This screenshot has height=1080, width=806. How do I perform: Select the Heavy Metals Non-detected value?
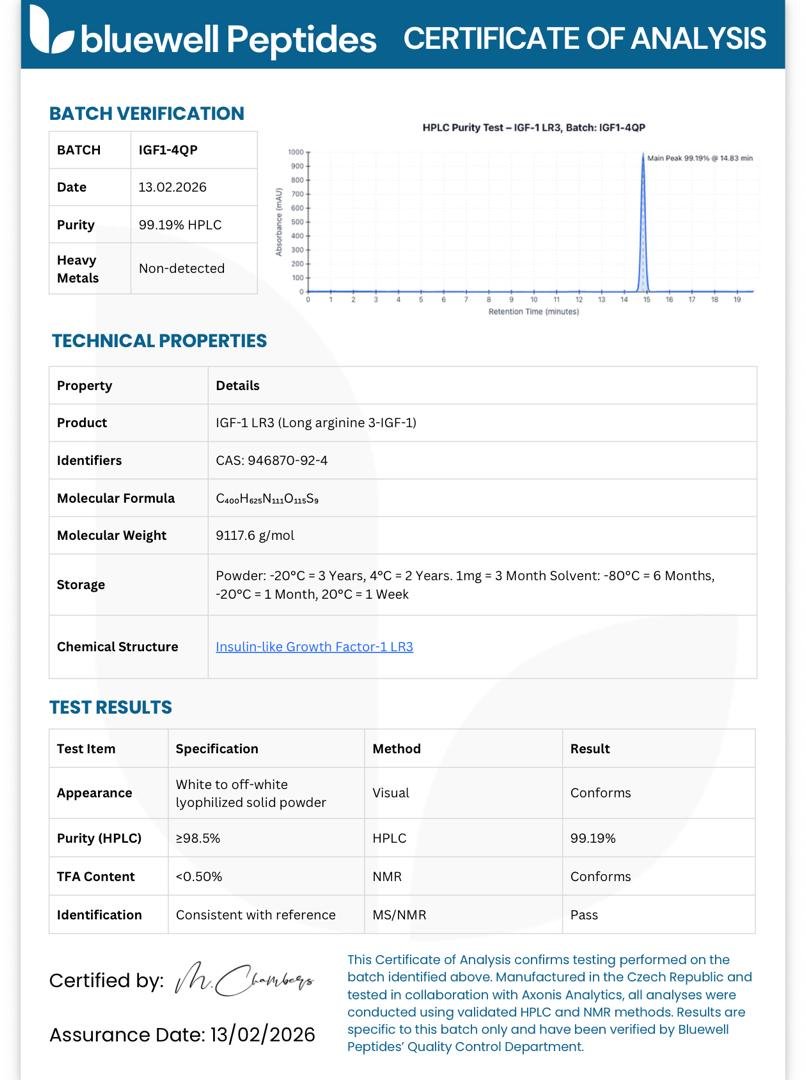[182, 269]
